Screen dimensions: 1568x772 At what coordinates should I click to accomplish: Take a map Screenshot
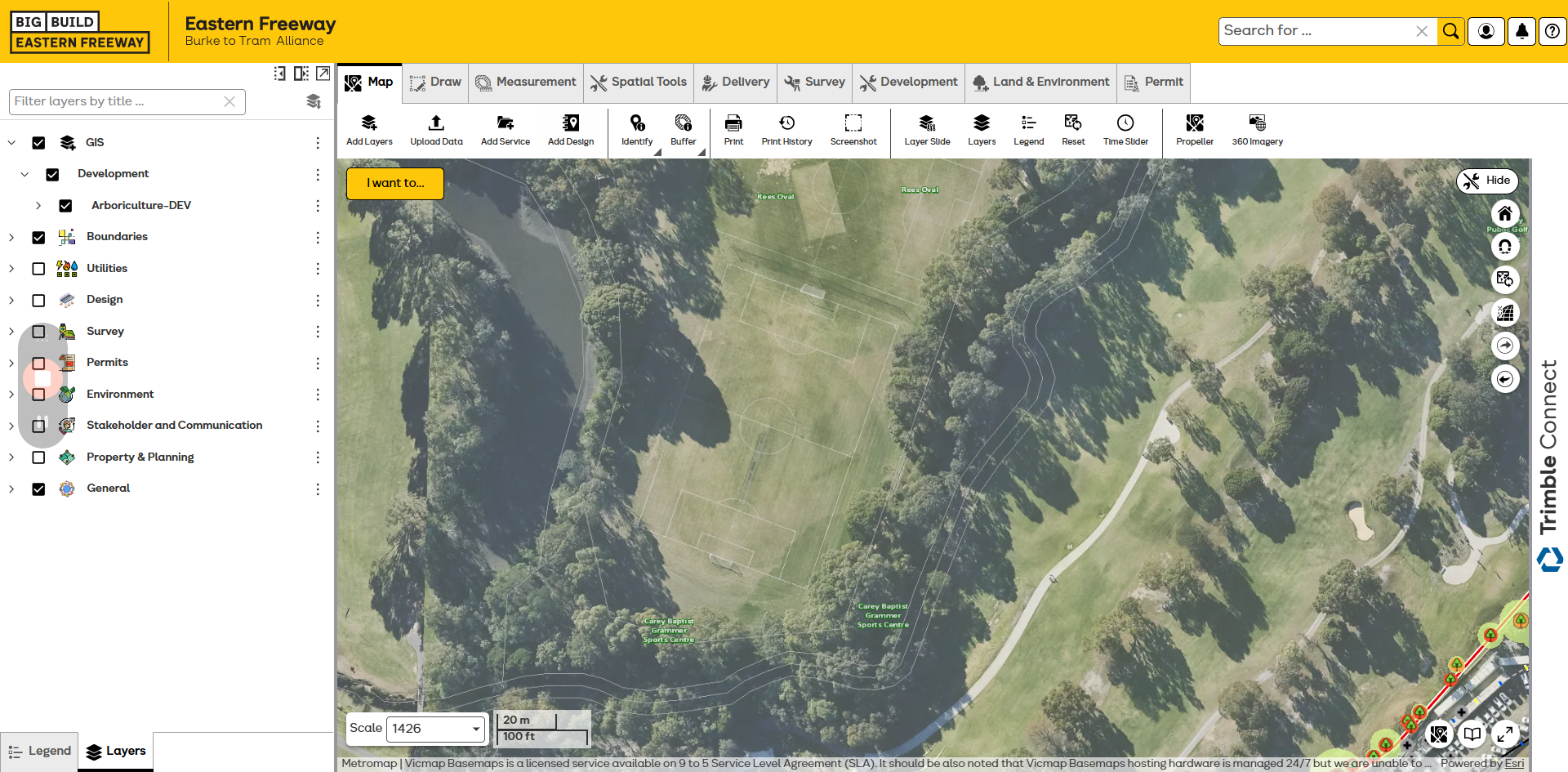click(x=853, y=130)
